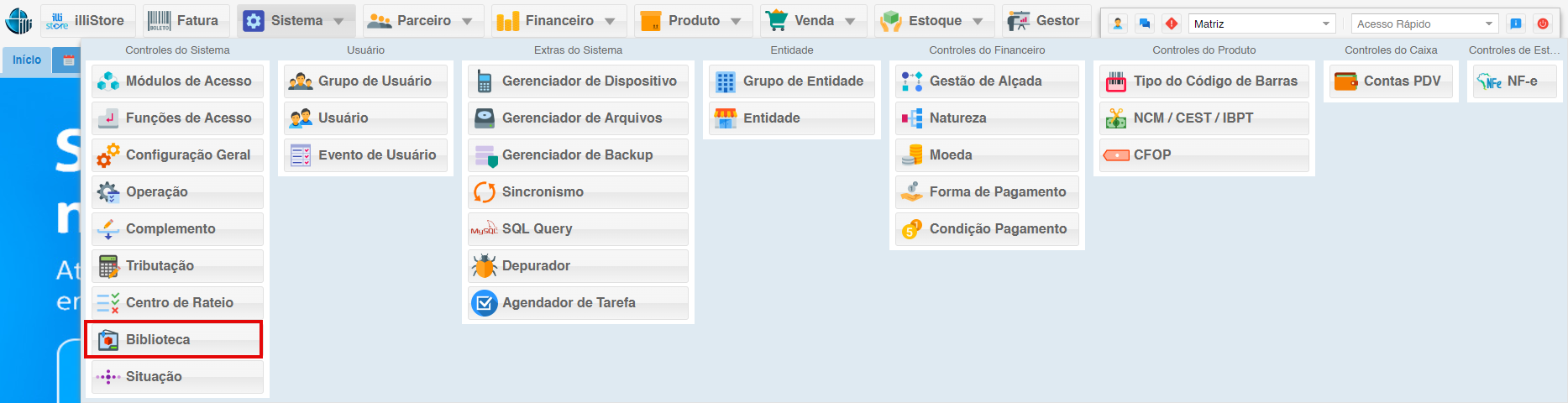
Task: Click the red alert warning icon
Action: 1172,24
